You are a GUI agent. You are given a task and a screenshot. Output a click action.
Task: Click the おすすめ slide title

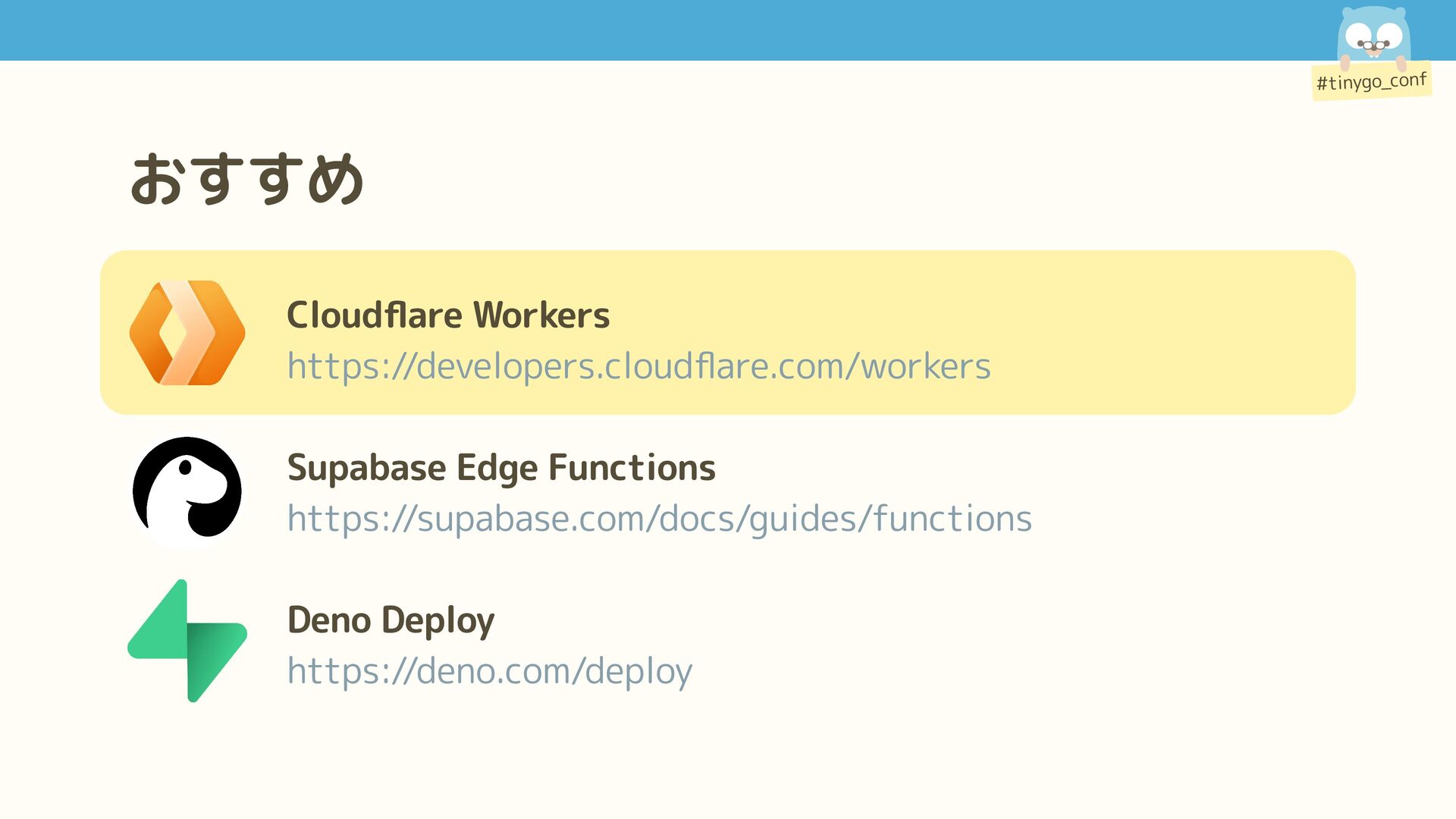coord(247,179)
